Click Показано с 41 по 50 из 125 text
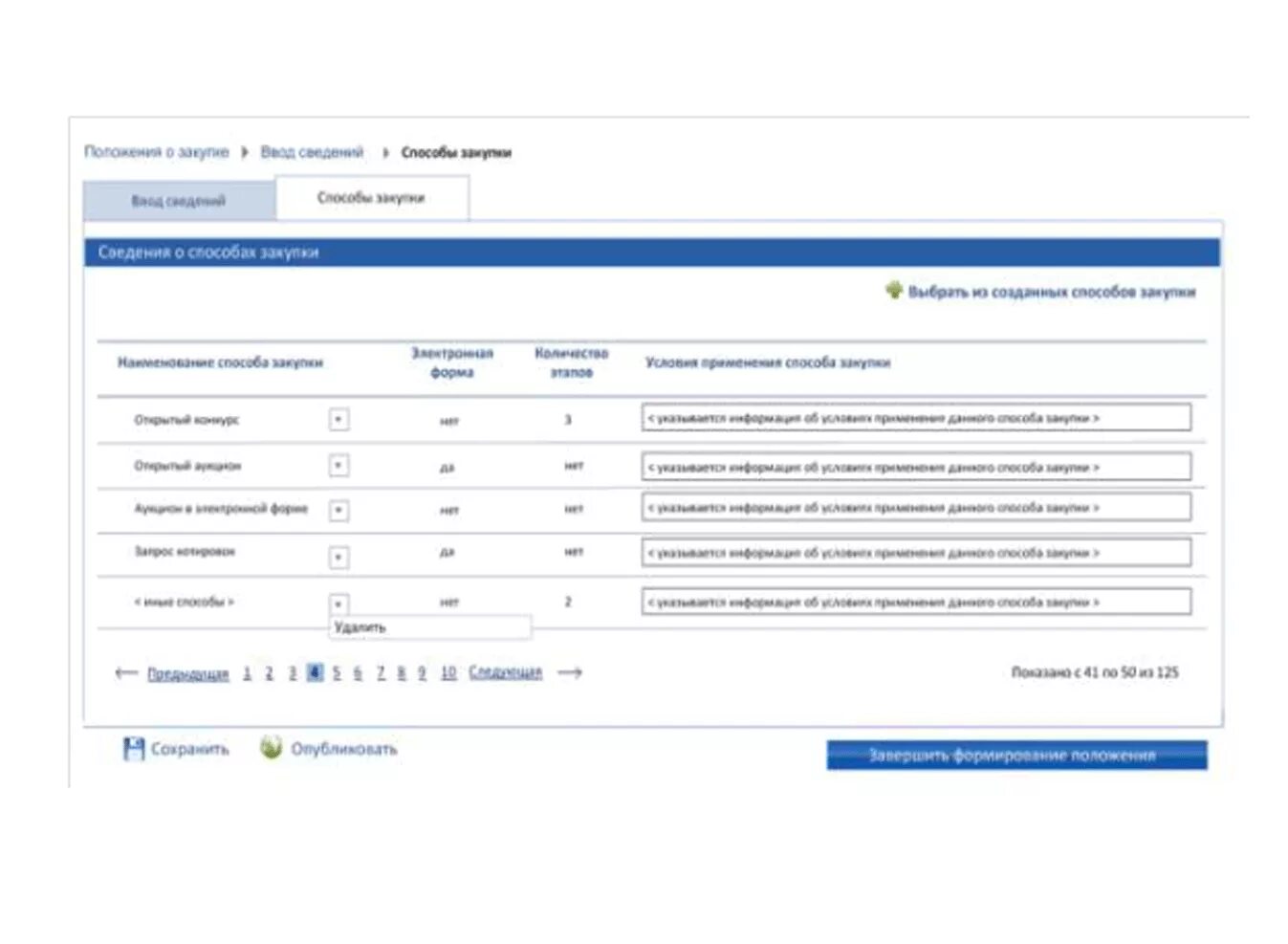 point(1095,672)
